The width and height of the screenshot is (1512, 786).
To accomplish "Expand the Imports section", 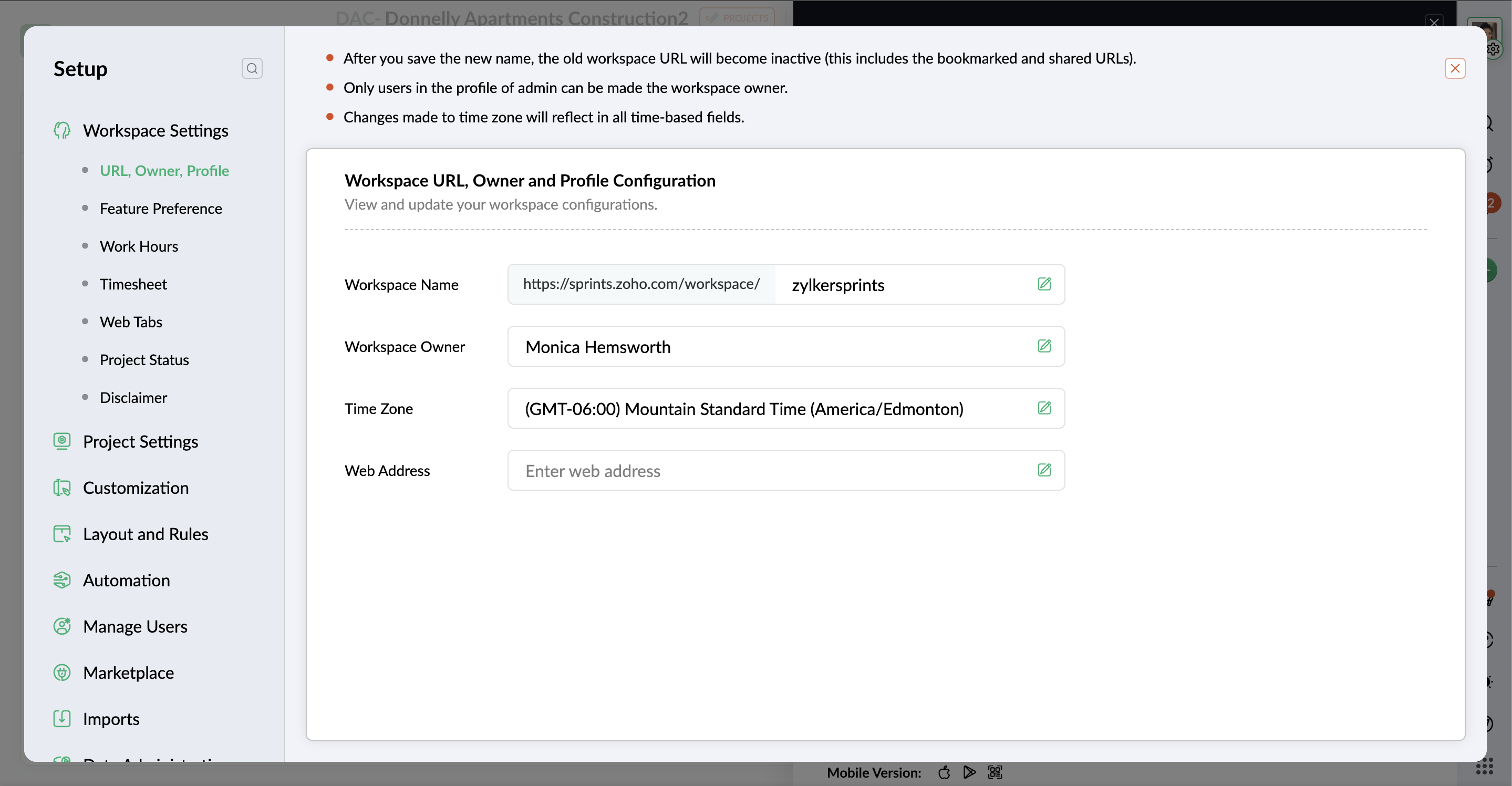I will click(x=111, y=719).
